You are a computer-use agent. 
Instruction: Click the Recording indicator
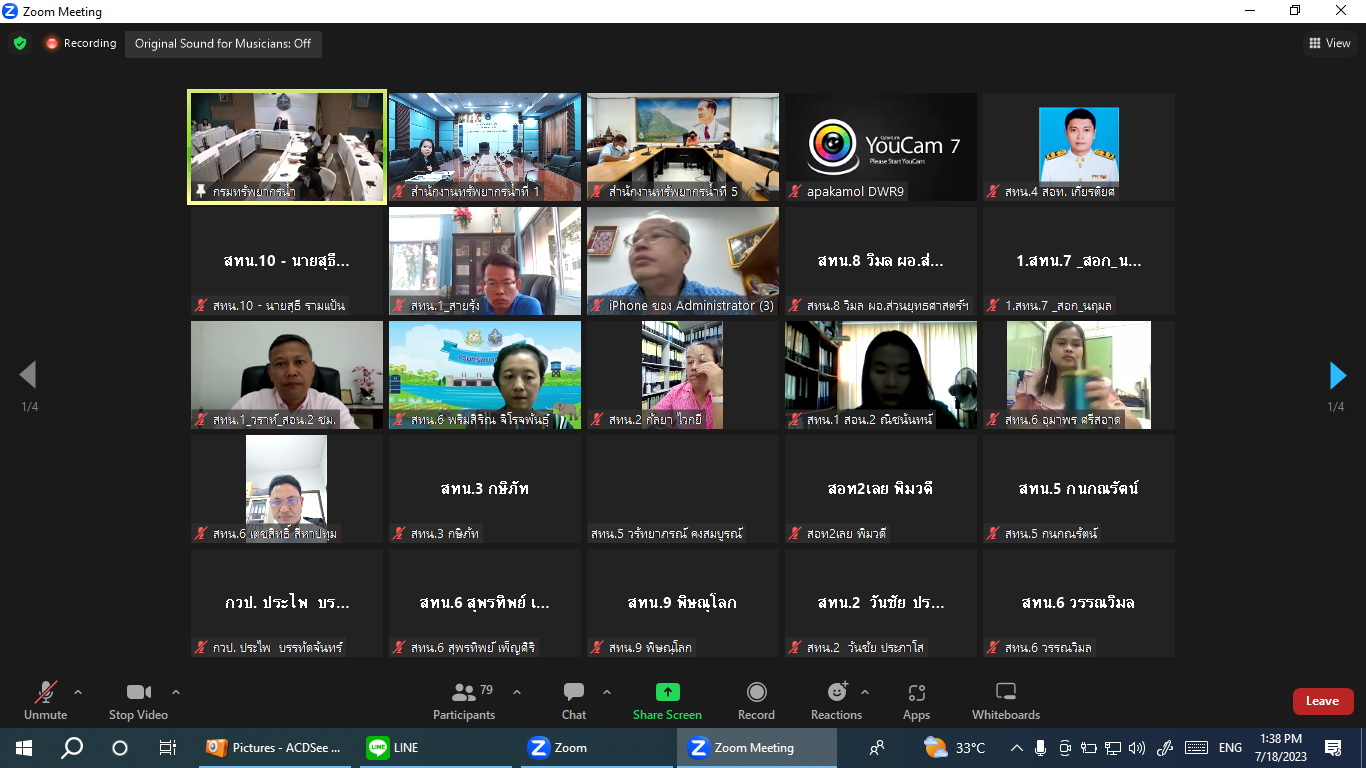(80, 43)
